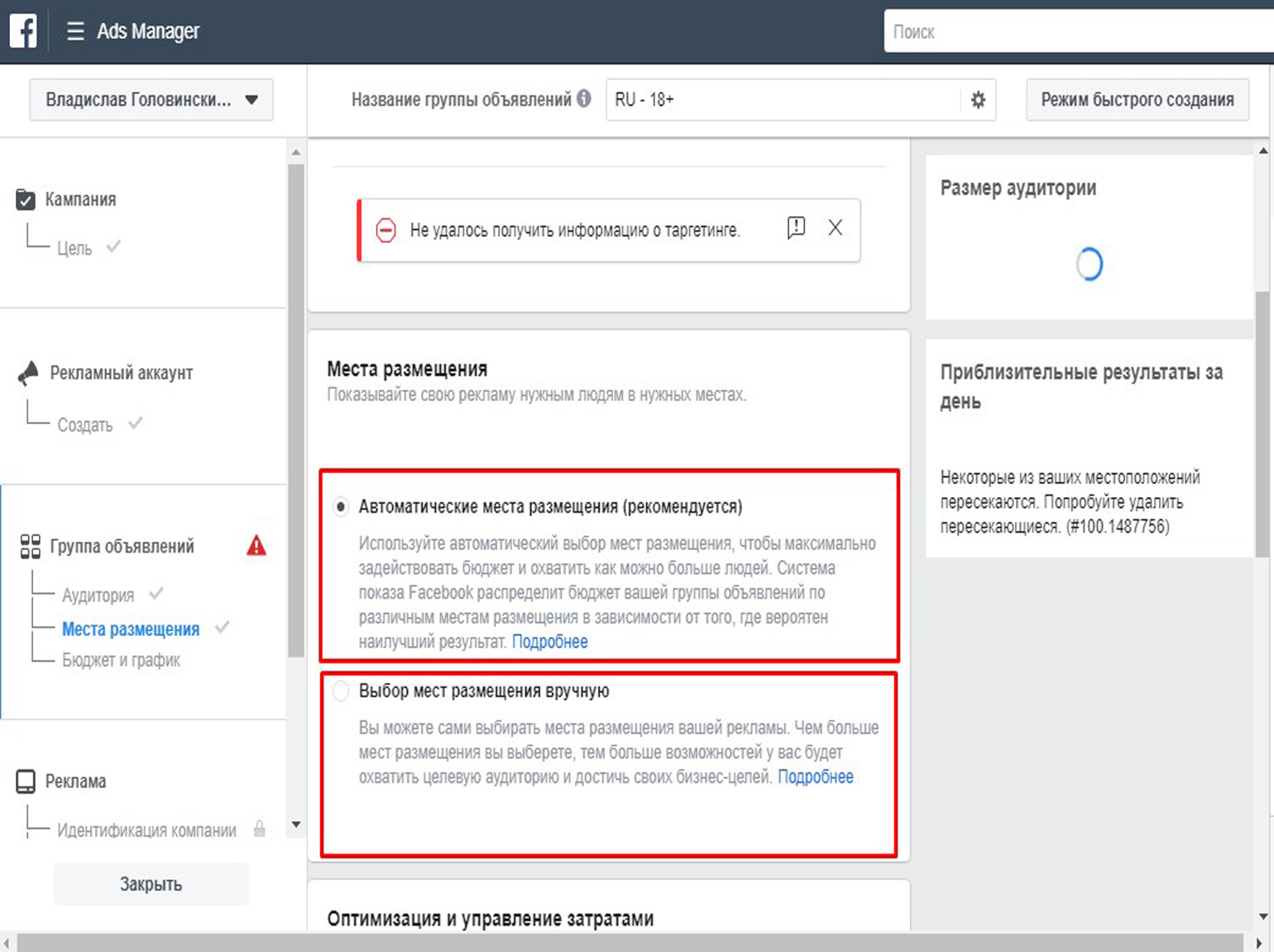1274x952 pixels.
Task: Open the Владислав Головински account dropdown
Action: pyautogui.click(x=151, y=100)
